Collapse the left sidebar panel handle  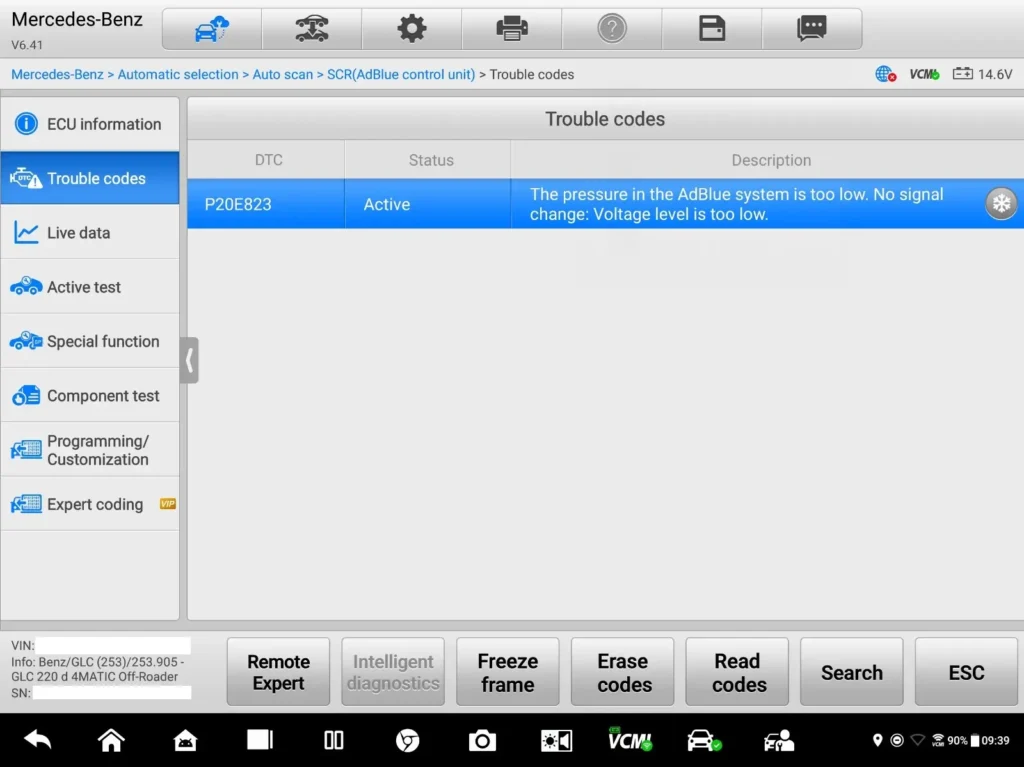(189, 360)
